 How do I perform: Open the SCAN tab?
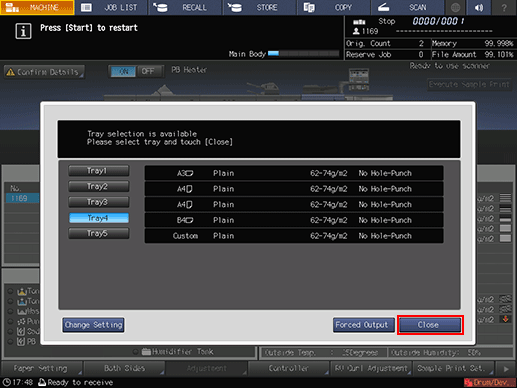coord(408,7)
